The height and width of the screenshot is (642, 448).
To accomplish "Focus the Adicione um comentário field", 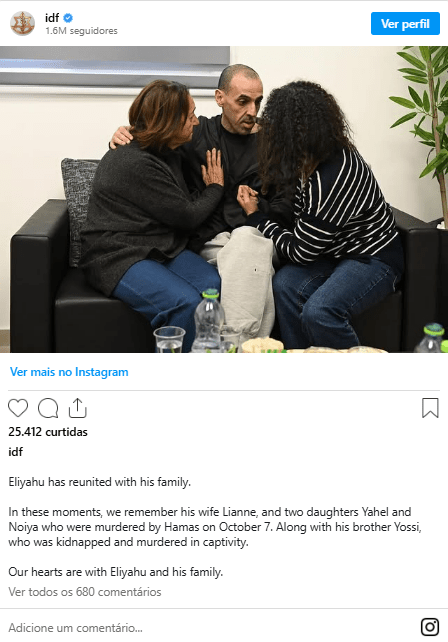I will [x=209, y=627].
